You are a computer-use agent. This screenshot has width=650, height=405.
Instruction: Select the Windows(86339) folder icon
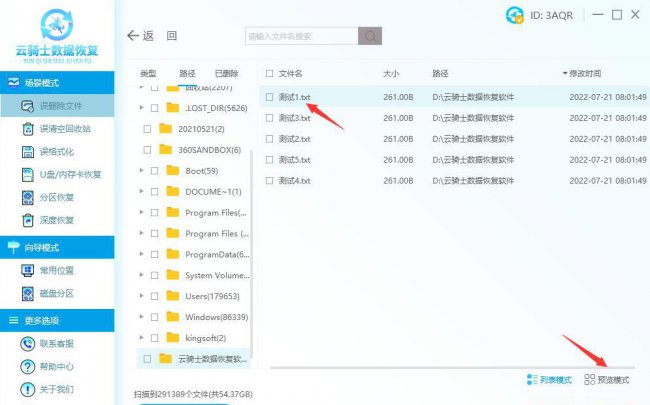[x=172, y=317]
